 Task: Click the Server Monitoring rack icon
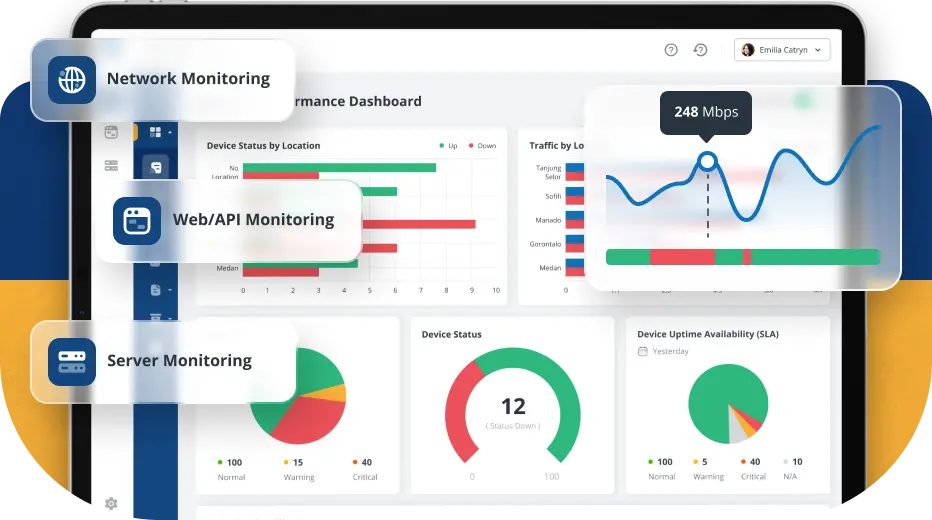click(72, 362)
